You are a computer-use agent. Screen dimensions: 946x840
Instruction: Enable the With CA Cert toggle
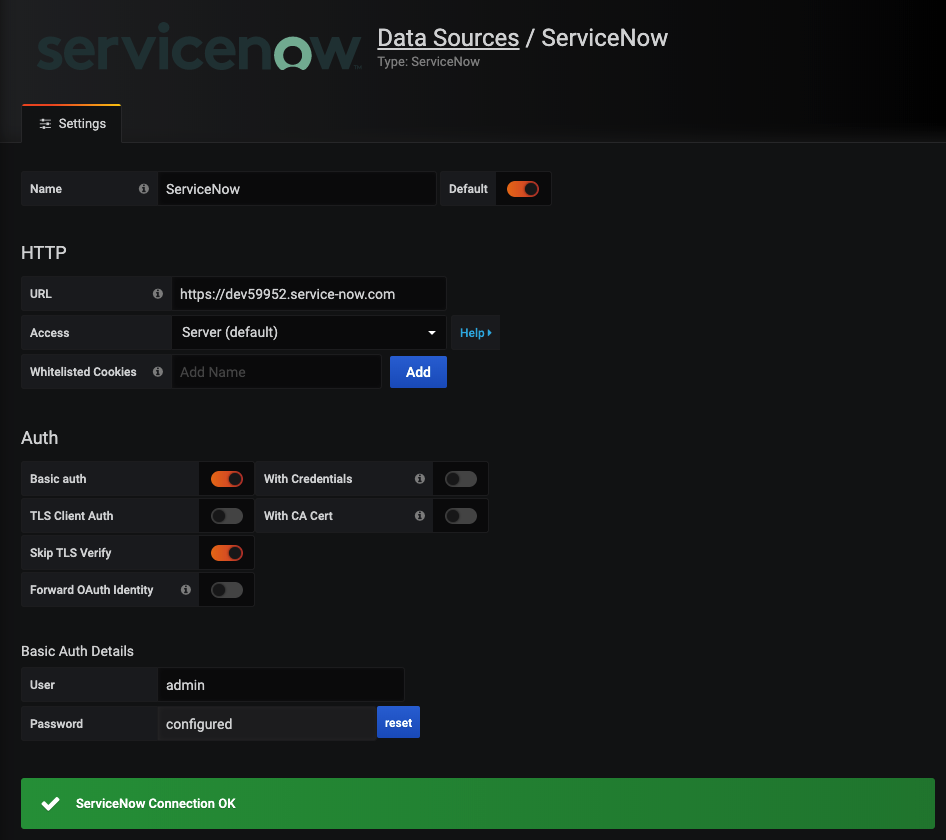(x=461, y=516)
